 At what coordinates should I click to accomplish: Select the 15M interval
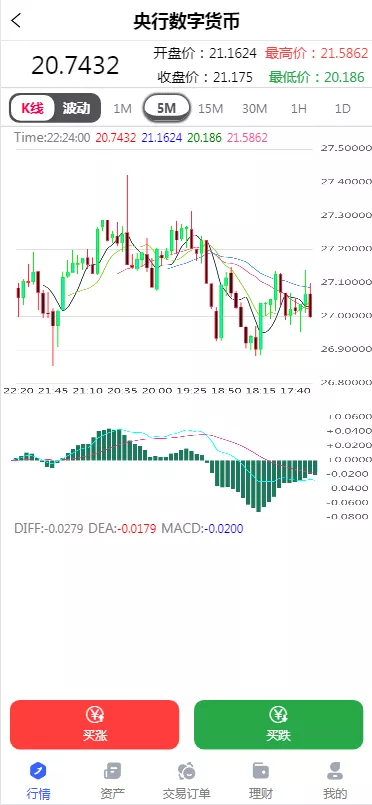[x=210, y=108]
